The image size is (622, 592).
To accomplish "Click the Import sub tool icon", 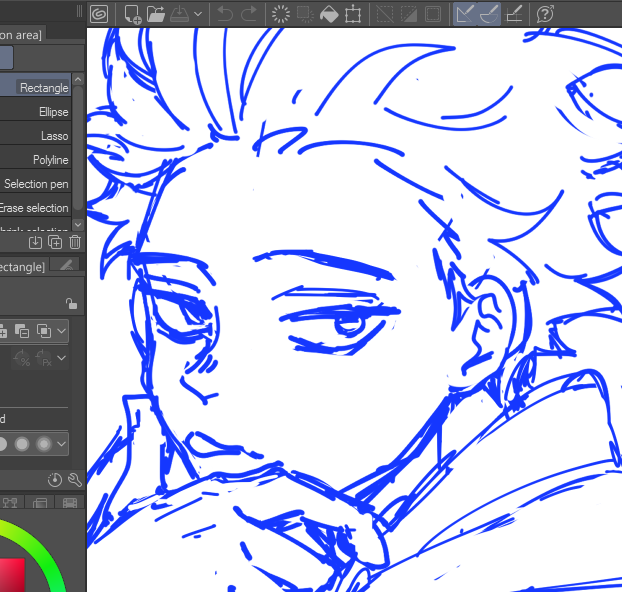I will pyautogui.click(x=35, y=242).
